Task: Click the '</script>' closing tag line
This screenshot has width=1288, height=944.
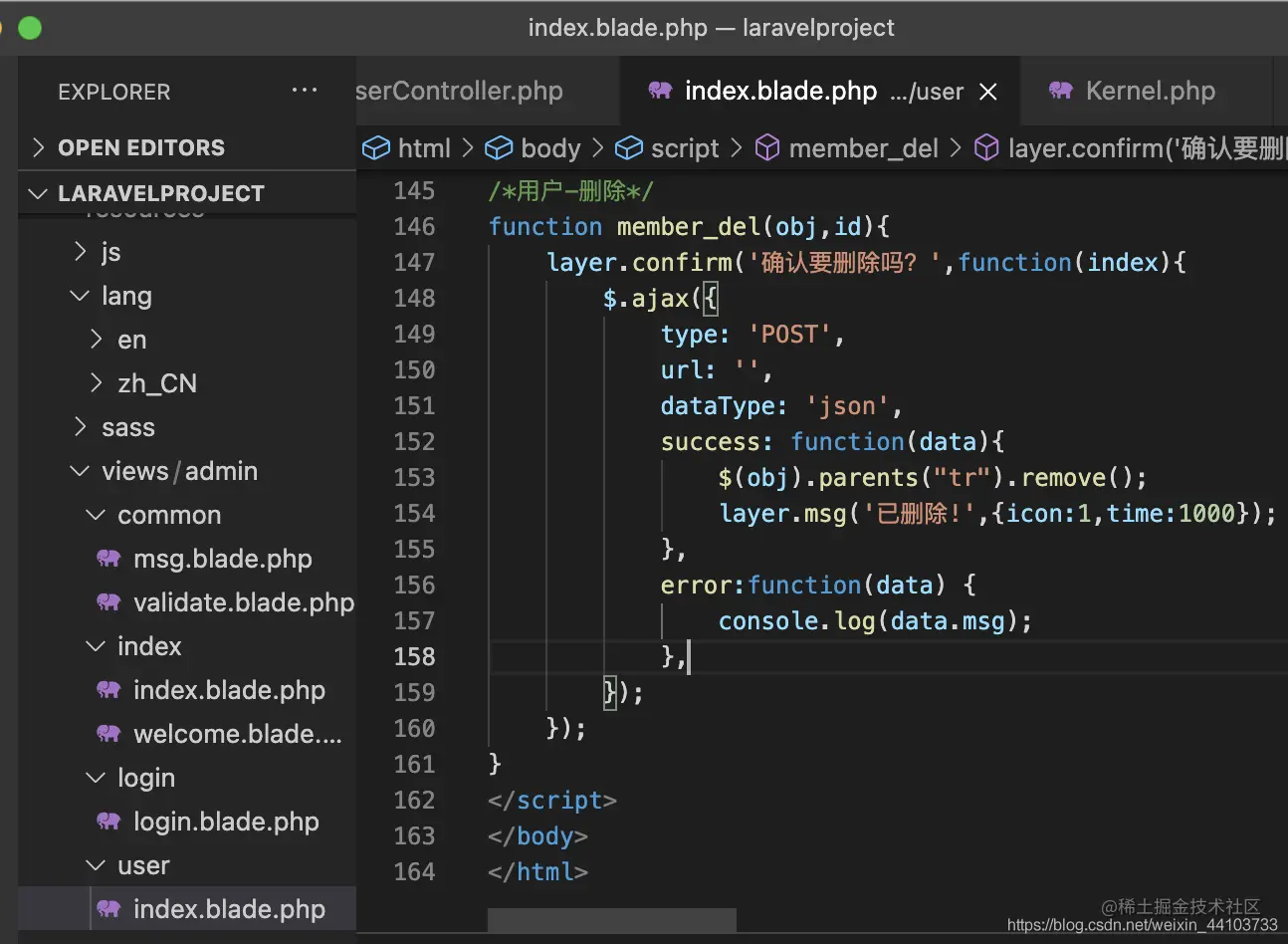Action: (552, 800)
